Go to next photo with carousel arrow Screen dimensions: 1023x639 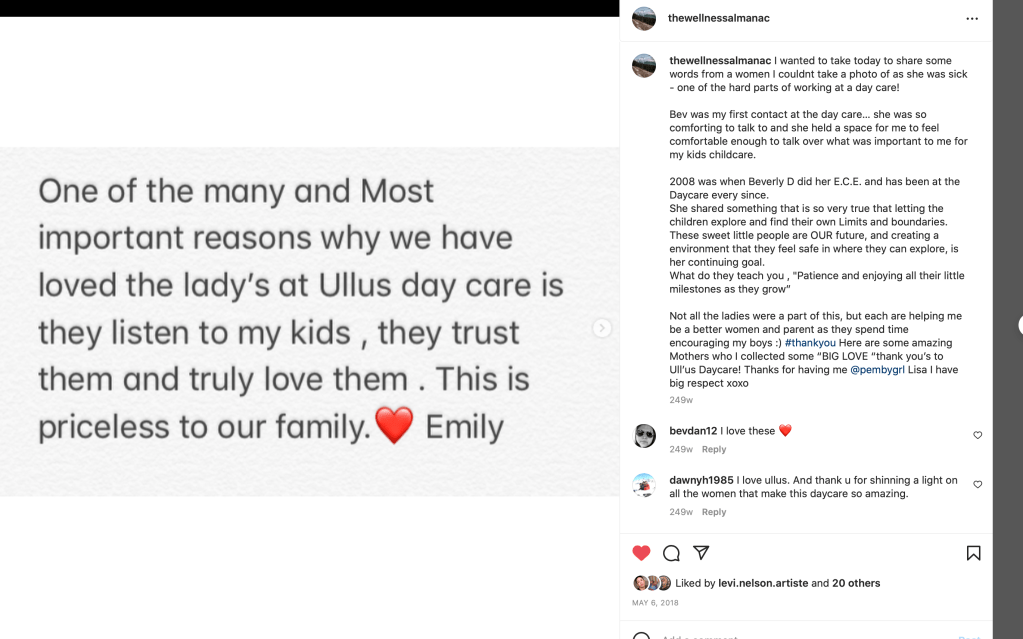coord(601,328)
